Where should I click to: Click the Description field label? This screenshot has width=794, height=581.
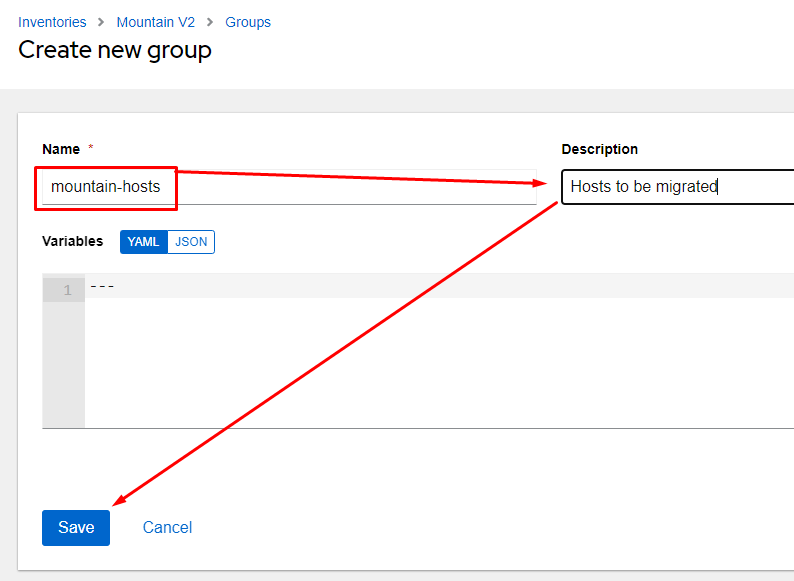pos(600,149)
